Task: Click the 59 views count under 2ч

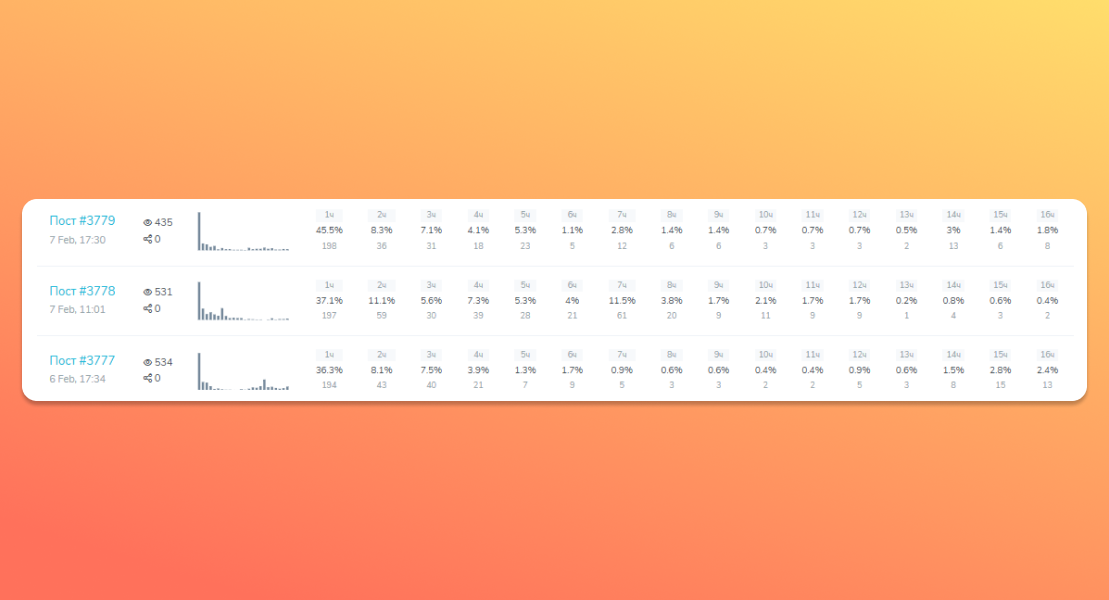Action: pyautogui.click(x=381, y=316)
